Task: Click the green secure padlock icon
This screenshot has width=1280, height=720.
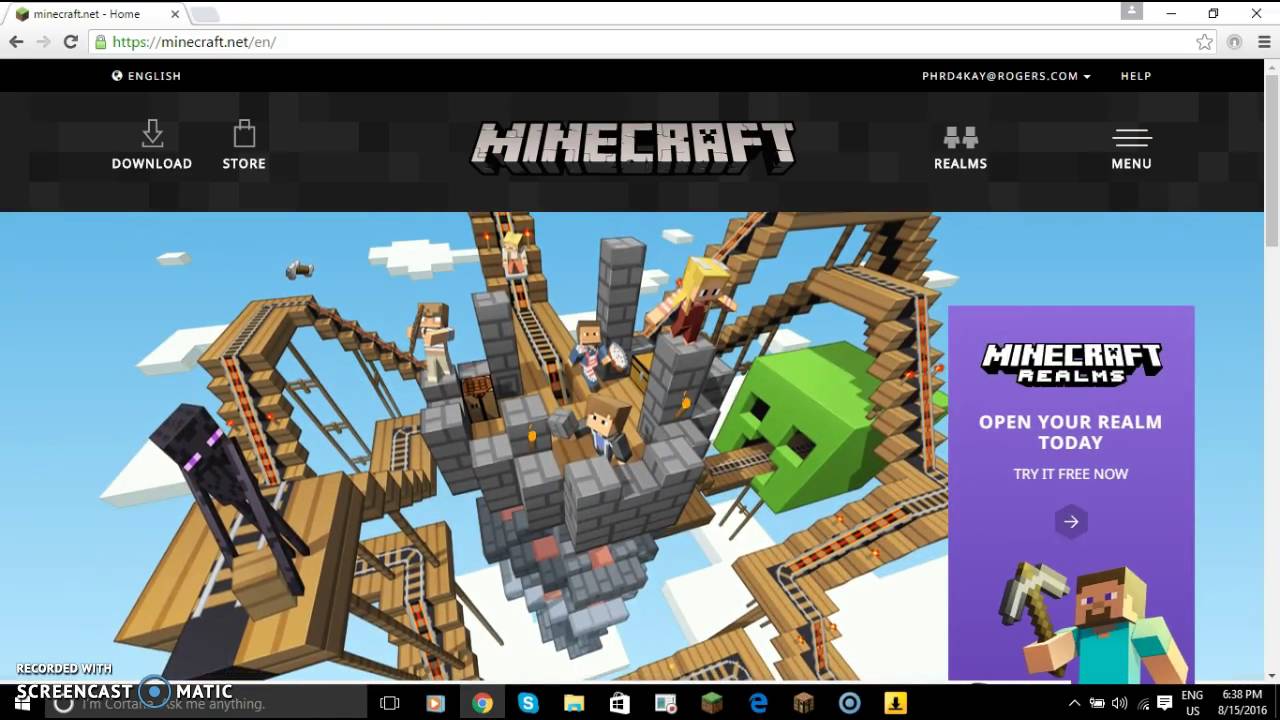Action: coord(100,42)
